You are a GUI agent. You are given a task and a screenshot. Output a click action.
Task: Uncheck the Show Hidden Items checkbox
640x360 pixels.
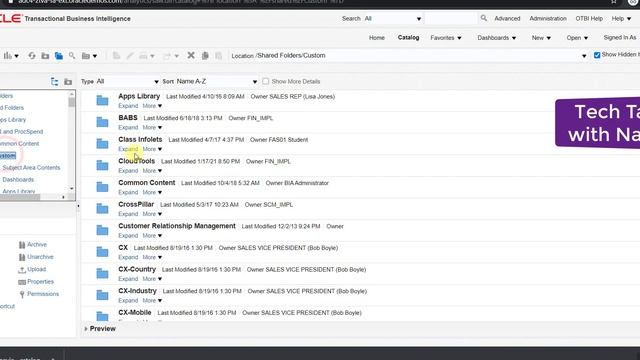597,55
